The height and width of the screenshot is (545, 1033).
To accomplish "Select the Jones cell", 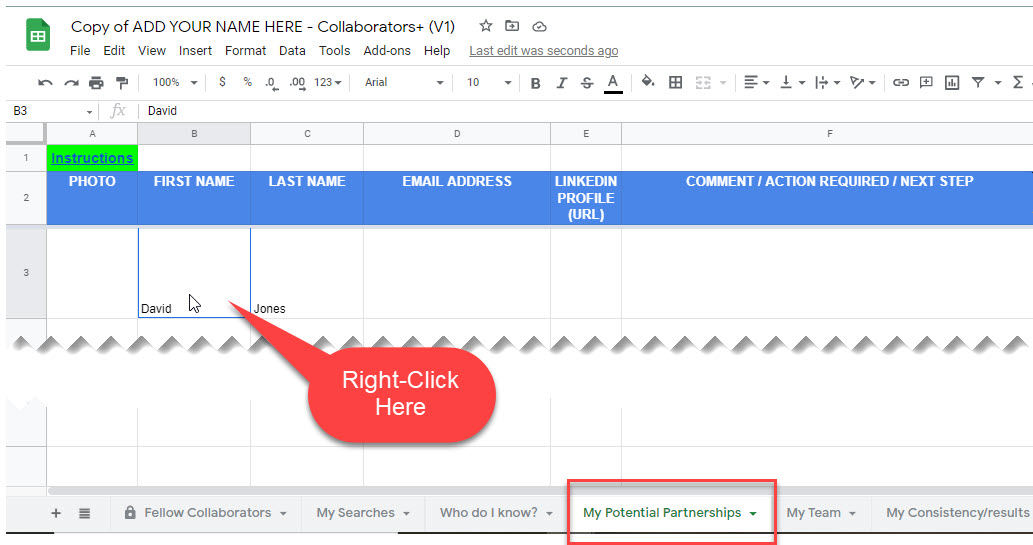I will tap(307, 273).
